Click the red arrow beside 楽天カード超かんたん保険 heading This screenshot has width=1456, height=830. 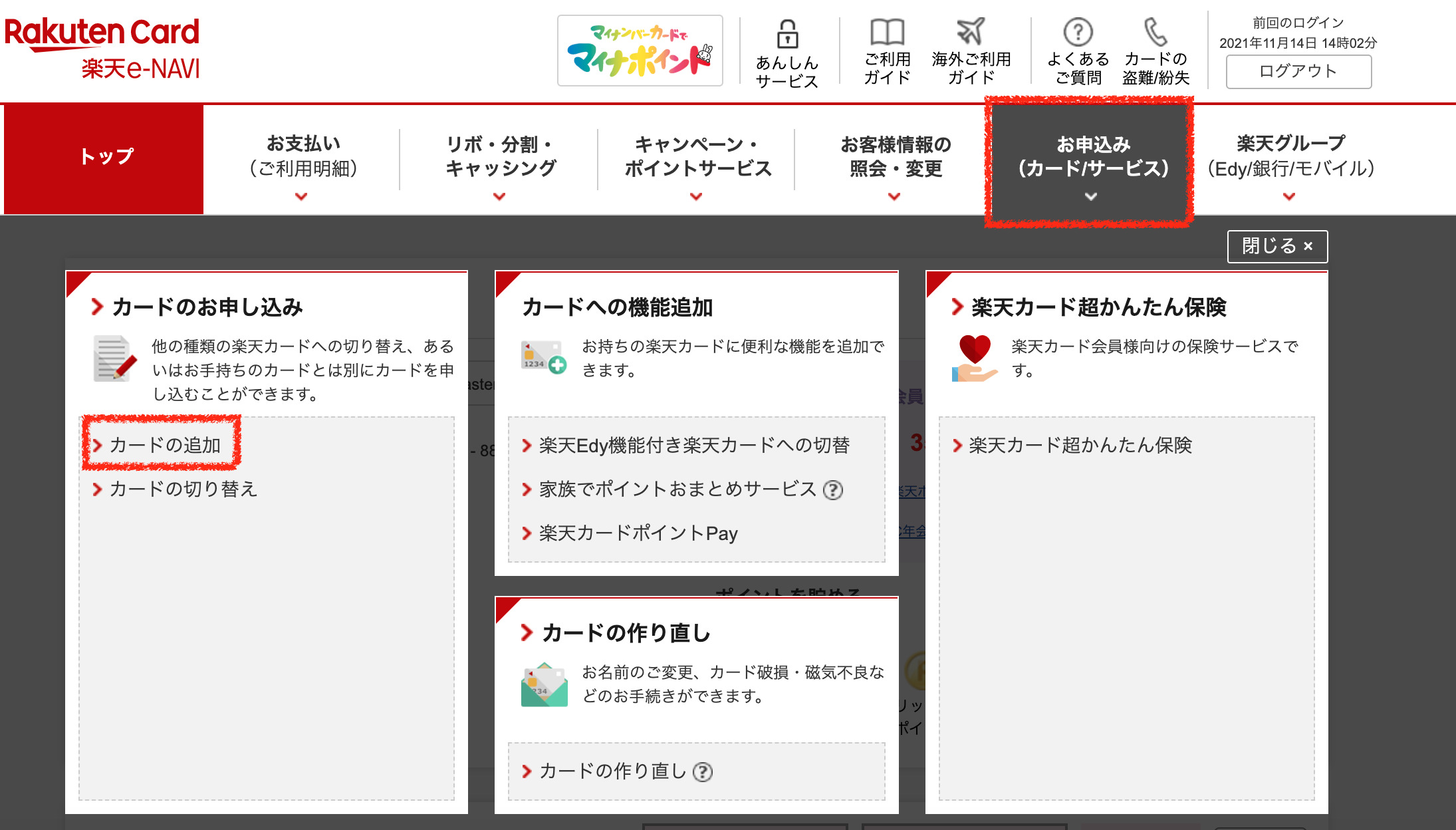coord(957,307)
